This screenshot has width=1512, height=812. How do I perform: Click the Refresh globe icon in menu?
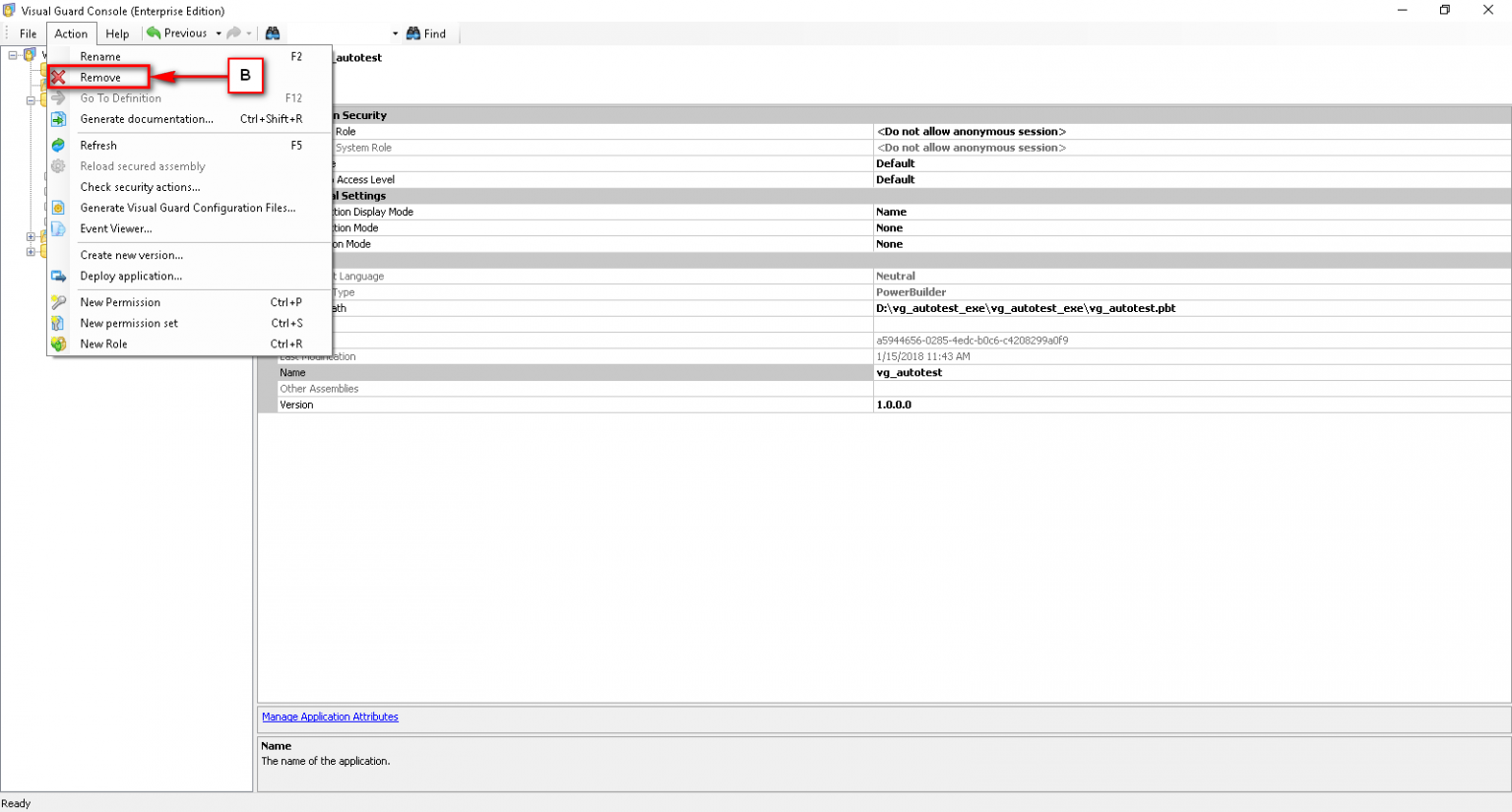click(x=58, y=146)
